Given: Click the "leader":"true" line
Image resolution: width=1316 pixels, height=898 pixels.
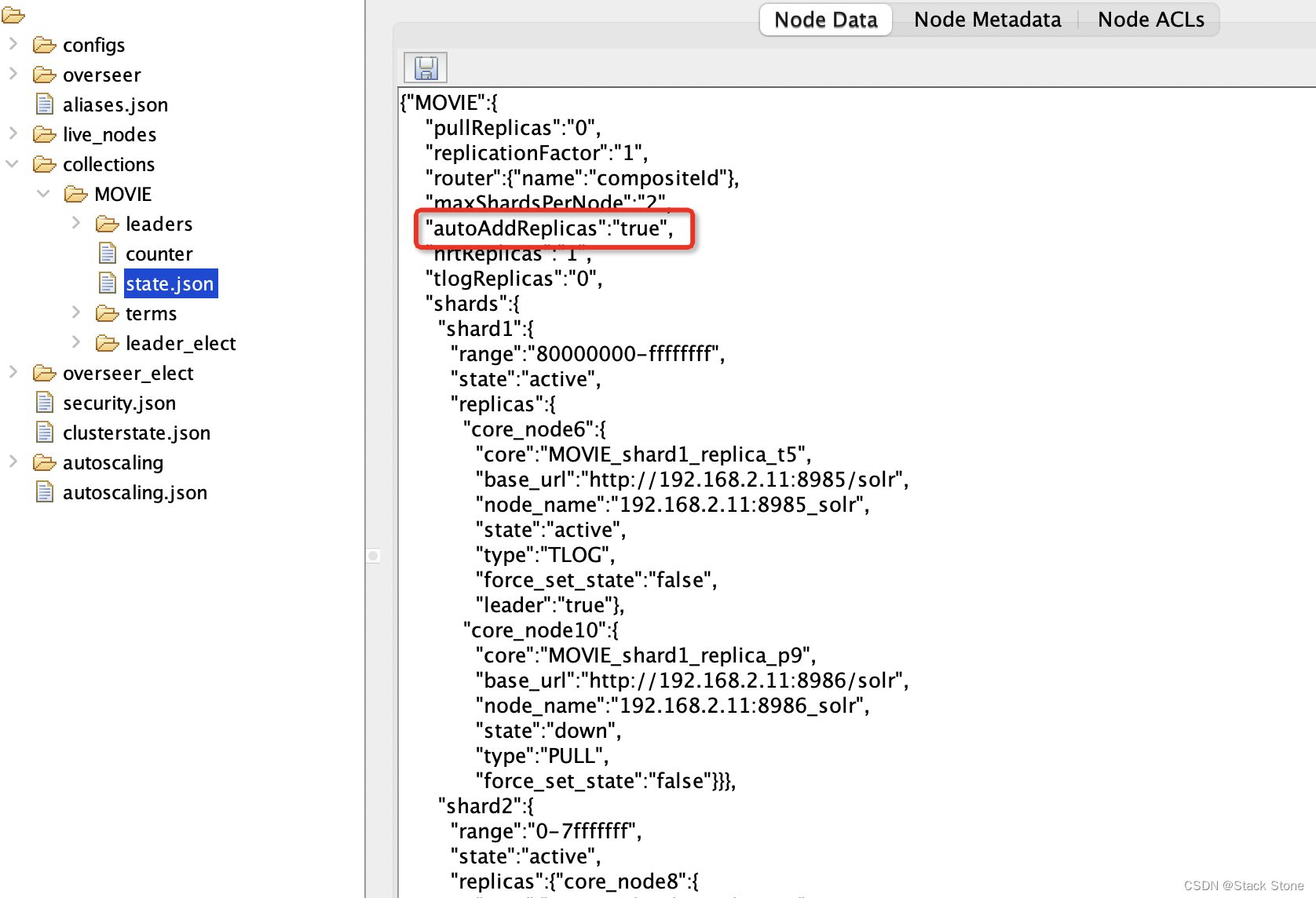Looking at the screenshot, I should click(550, 605).
